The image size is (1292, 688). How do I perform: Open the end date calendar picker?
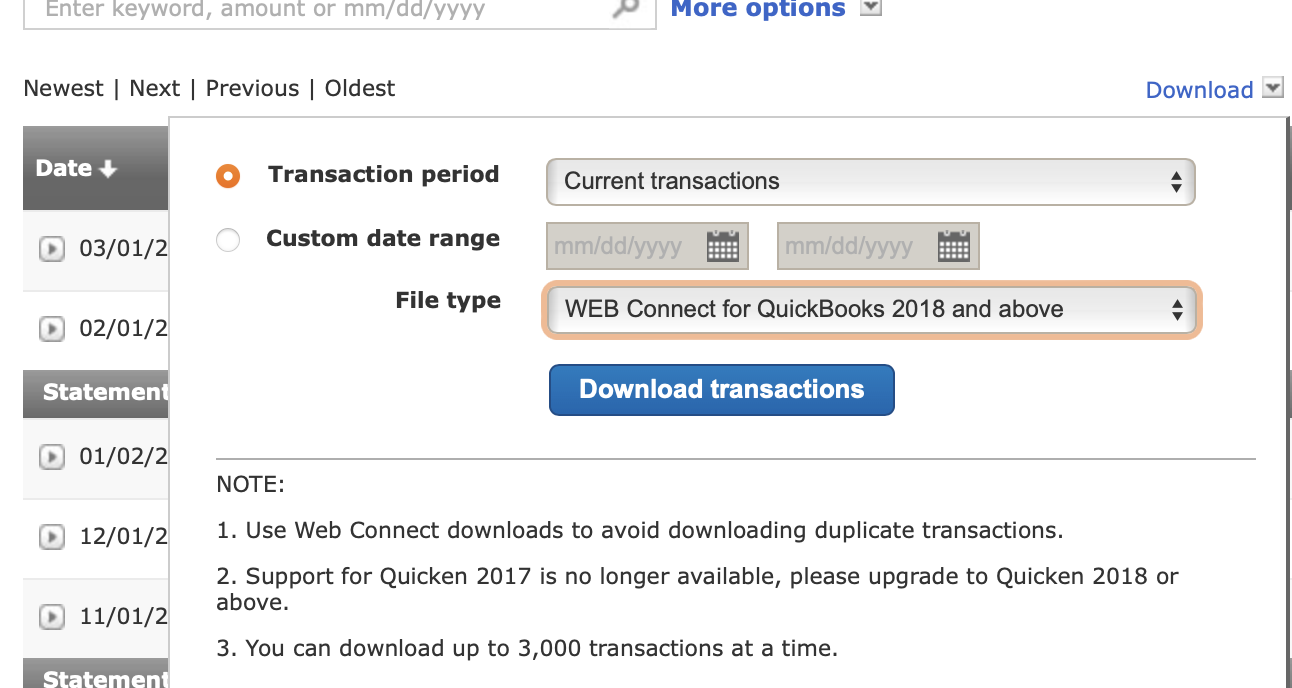954,246
